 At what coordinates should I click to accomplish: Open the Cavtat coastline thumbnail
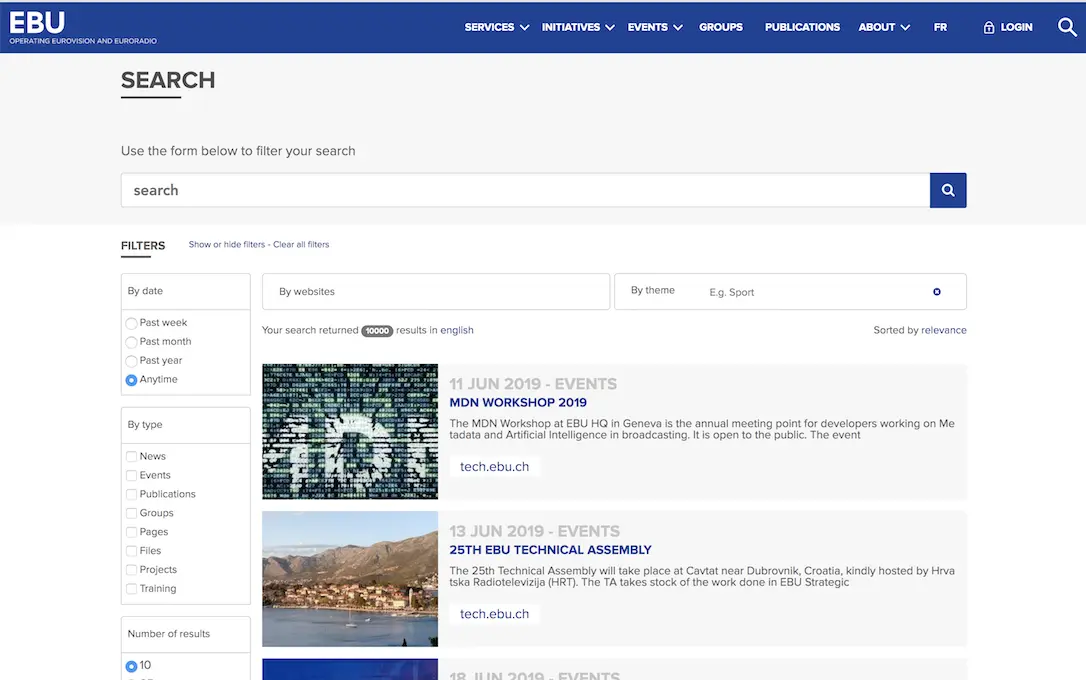click(350, 579)
